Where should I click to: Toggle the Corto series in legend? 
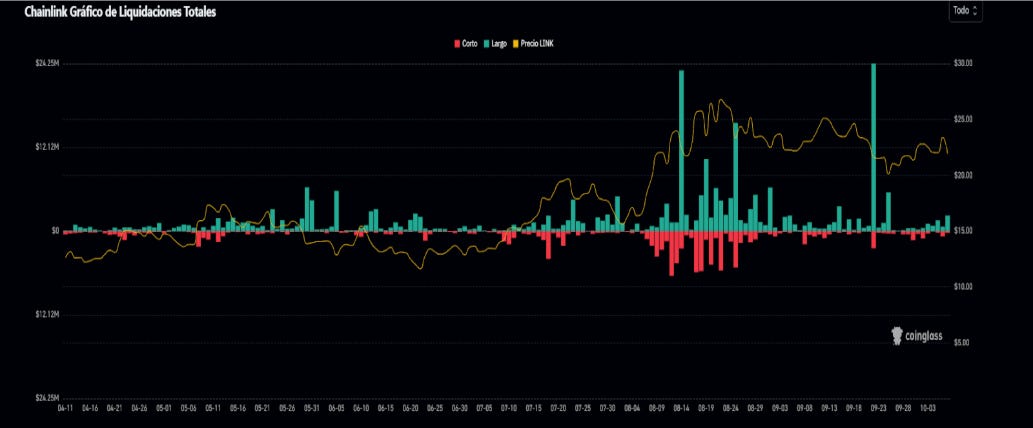coord(466,43)
